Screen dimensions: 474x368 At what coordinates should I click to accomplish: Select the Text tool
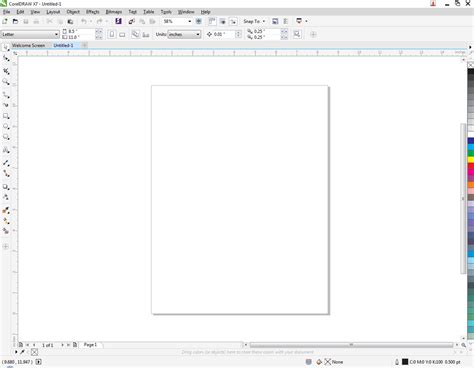coord(6,150)
